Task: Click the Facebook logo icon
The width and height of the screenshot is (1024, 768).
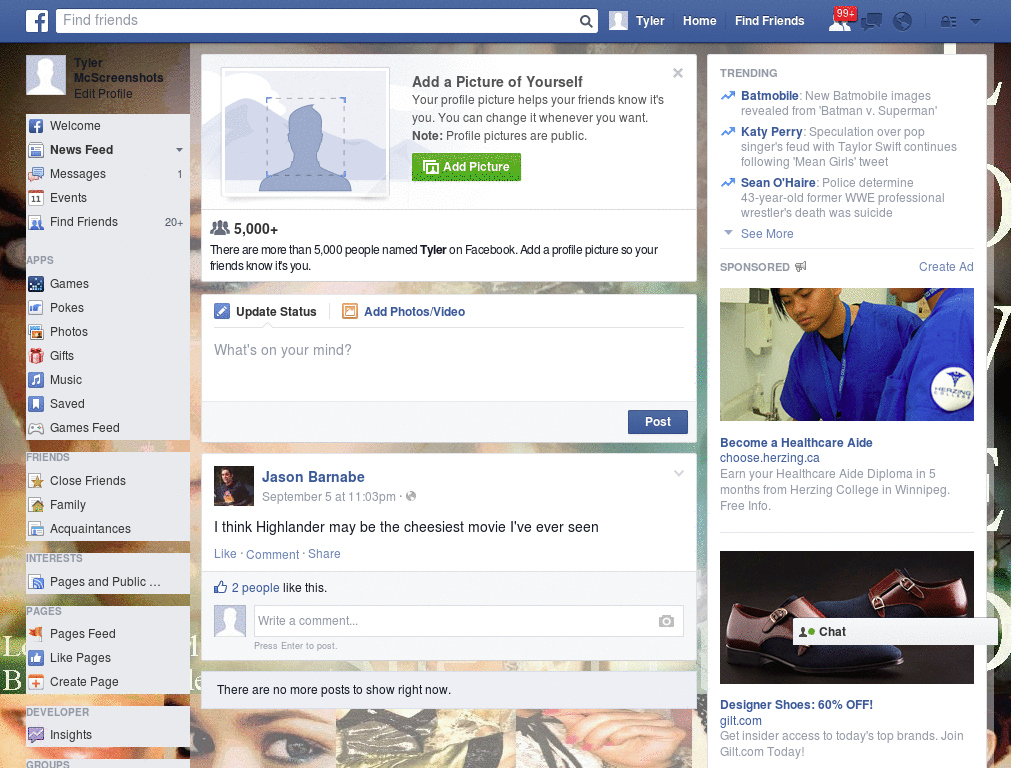Action: 37,21
